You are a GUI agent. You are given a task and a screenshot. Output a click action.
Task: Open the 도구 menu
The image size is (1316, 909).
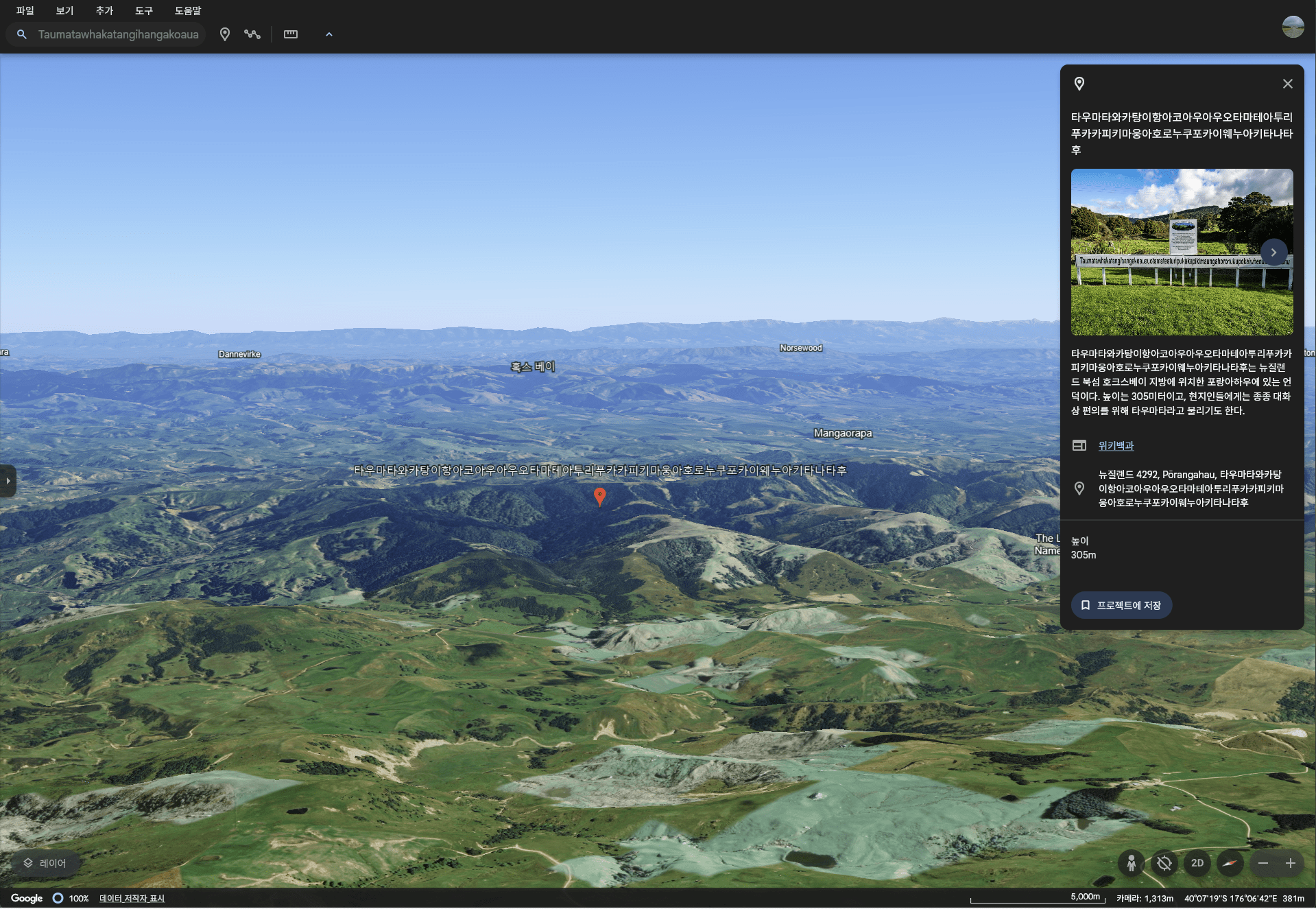pyautogui.click(x=144, y=10)
